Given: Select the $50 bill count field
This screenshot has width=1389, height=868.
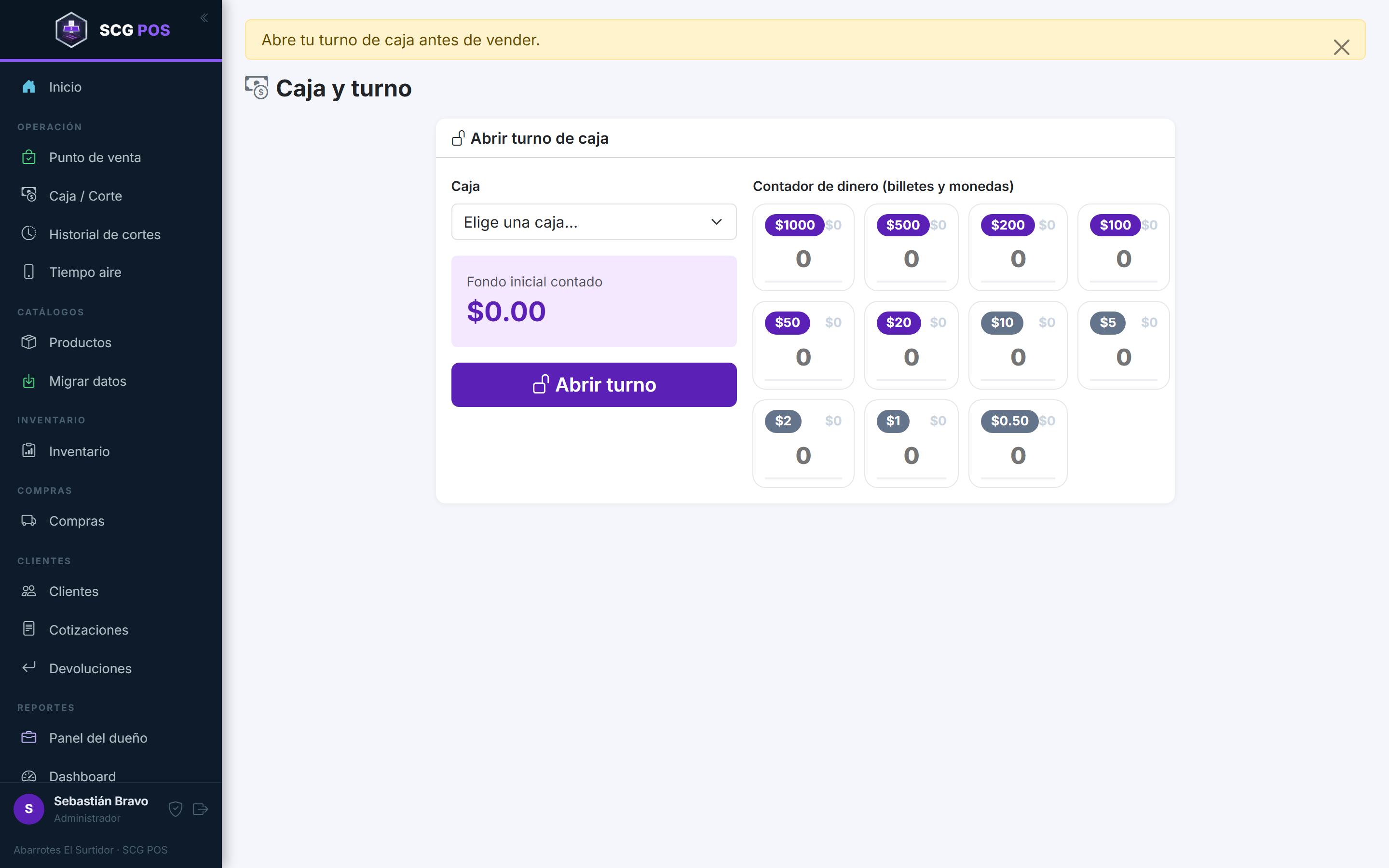Looking at the screenshot, I should point(803,358).
